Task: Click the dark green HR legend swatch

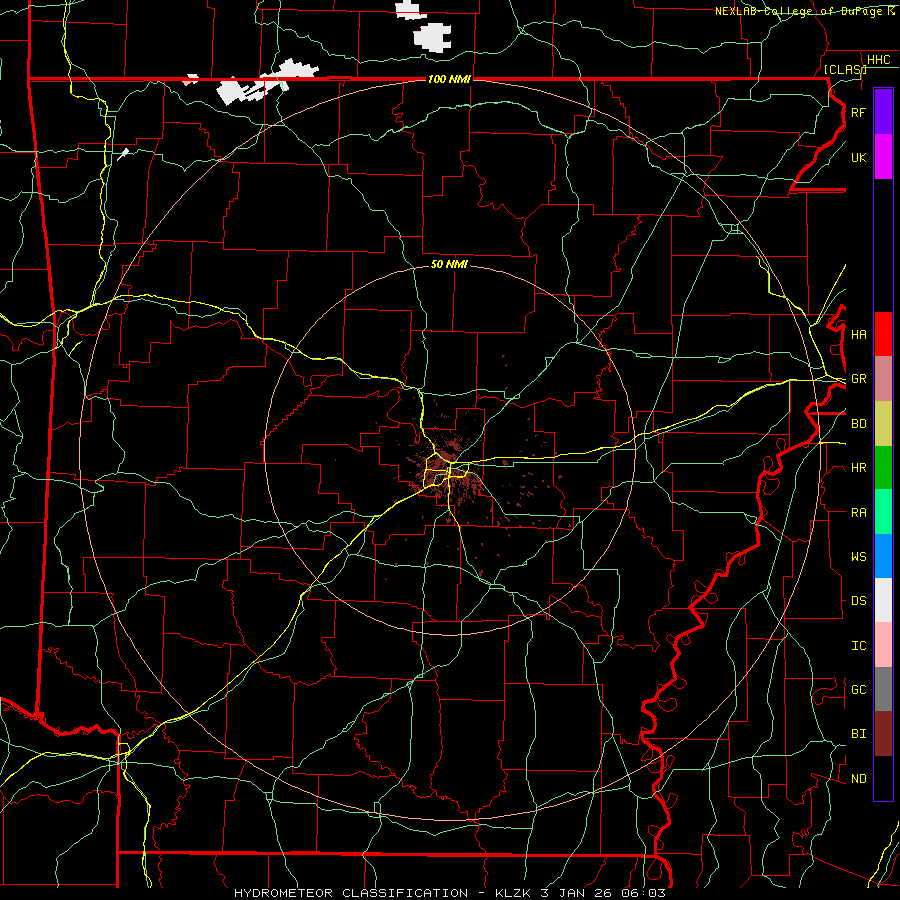Action: (883, 467)
